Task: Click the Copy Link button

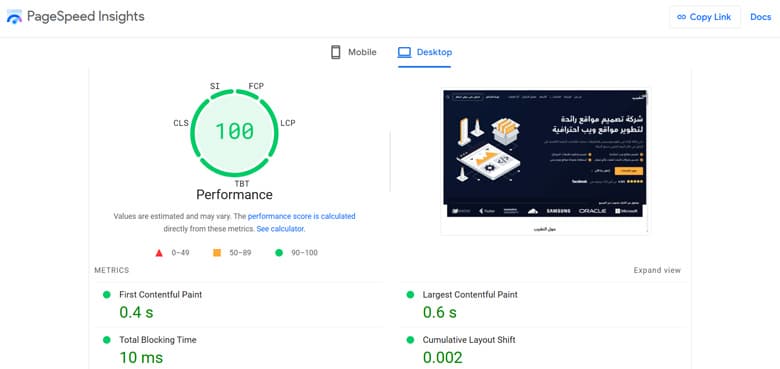Action: 704,17
